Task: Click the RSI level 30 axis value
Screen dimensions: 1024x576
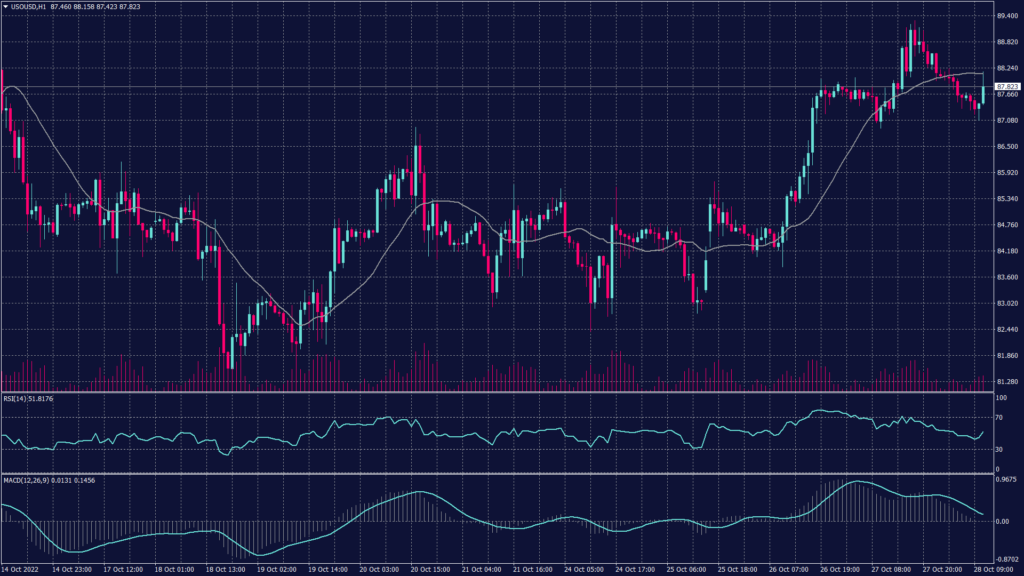Action: [1000, 450]
